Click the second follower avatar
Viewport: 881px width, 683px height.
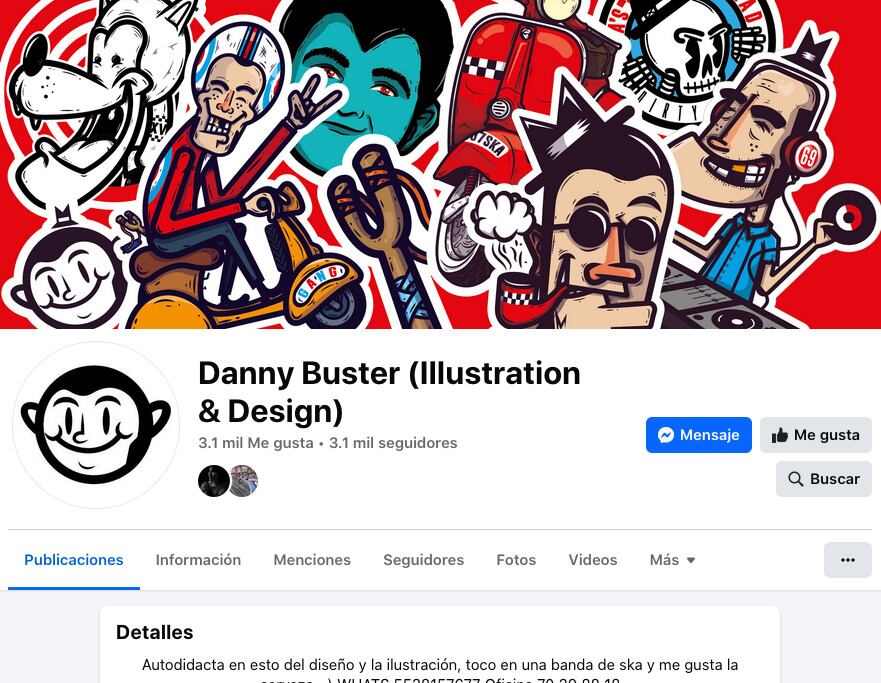pyautogui.click(x=244, y=481)
